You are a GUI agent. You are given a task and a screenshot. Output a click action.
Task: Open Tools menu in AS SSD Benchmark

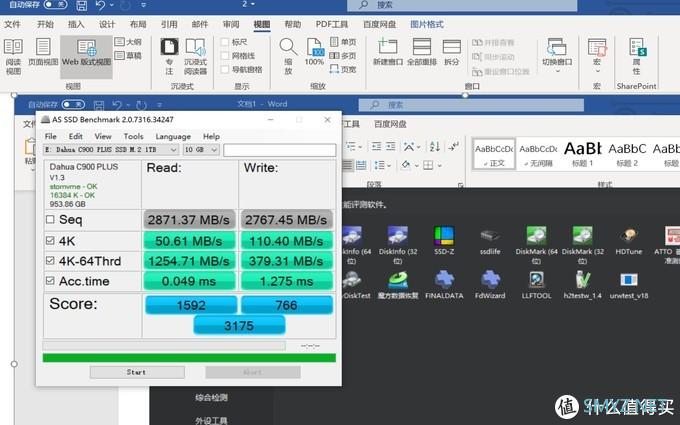click(x=133, y=136)
